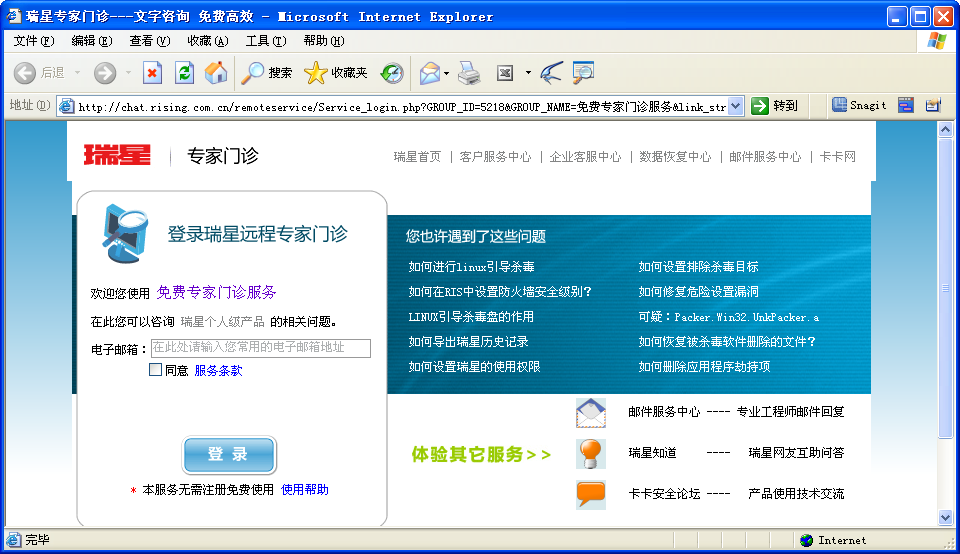960x554 pixels.
Task: Open the Back button history dropdown
Action: 78,73
